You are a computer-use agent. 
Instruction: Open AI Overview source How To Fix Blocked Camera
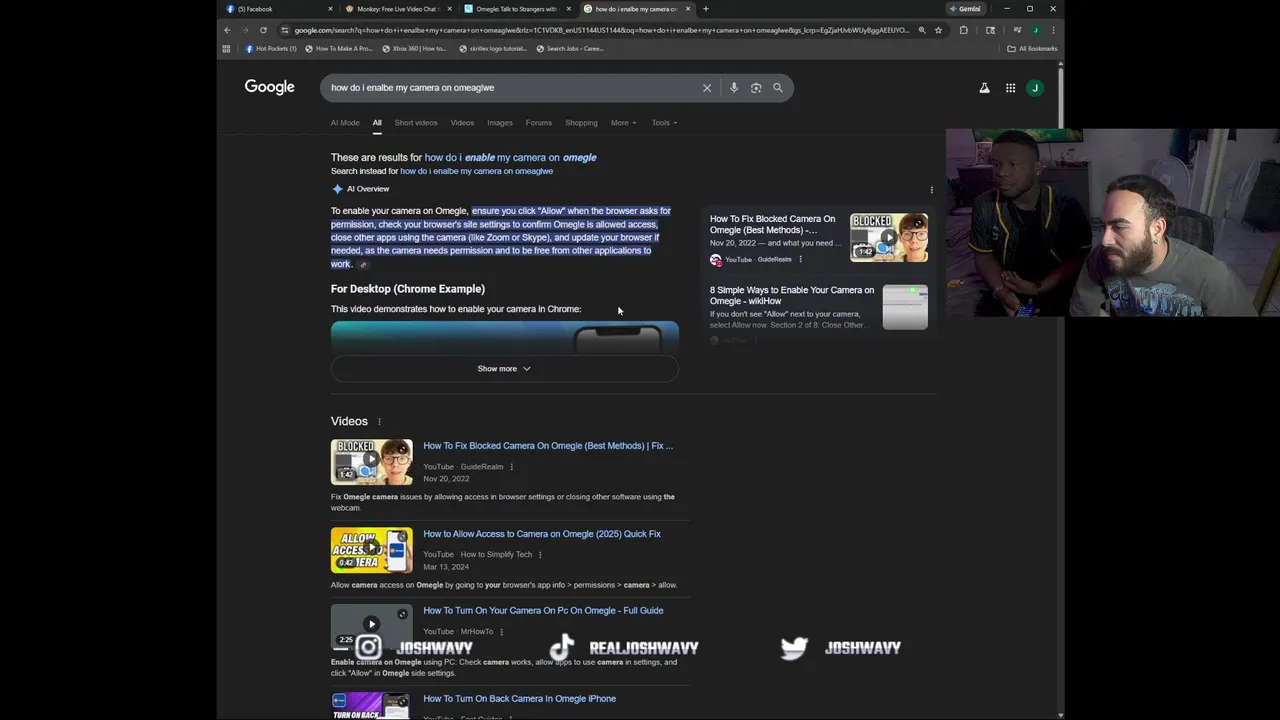pos(772,224)
